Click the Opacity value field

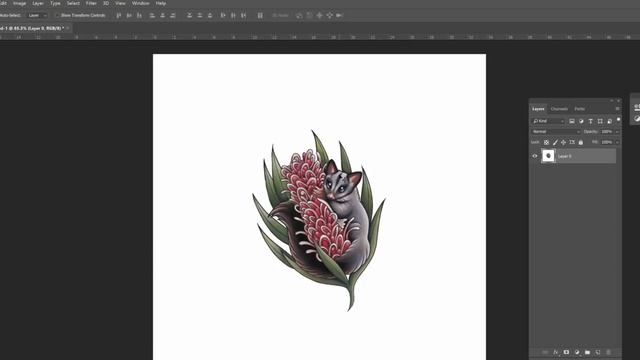(x=607, y=132)
